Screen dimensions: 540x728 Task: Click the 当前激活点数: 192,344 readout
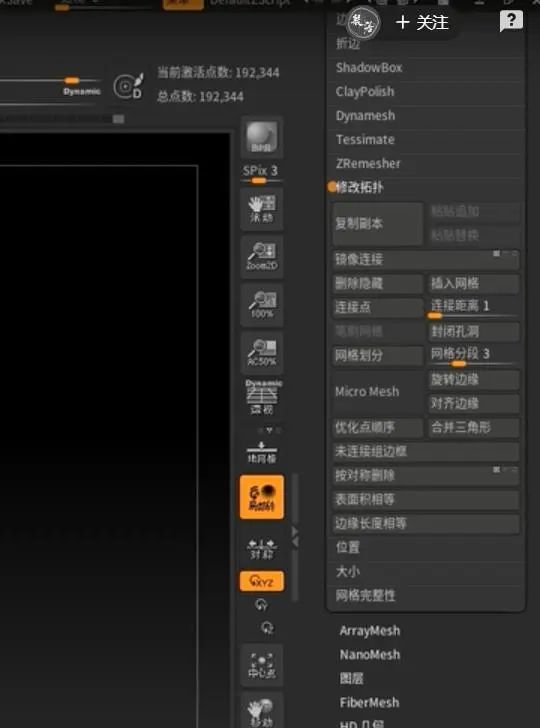tap(218, 73)
